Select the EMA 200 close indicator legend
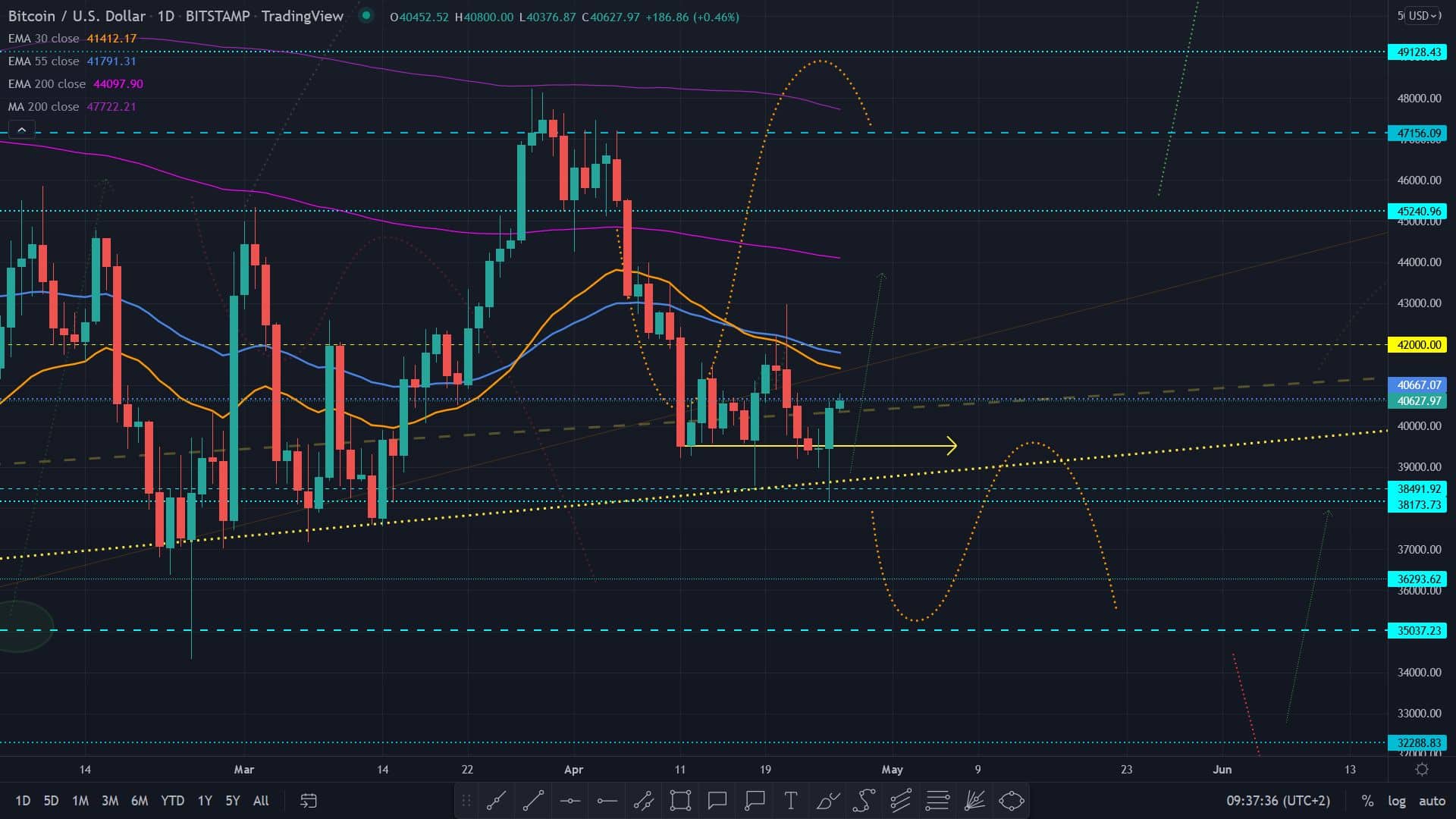This screenshot has width=1456, height=819. click(x=75, y=84)
